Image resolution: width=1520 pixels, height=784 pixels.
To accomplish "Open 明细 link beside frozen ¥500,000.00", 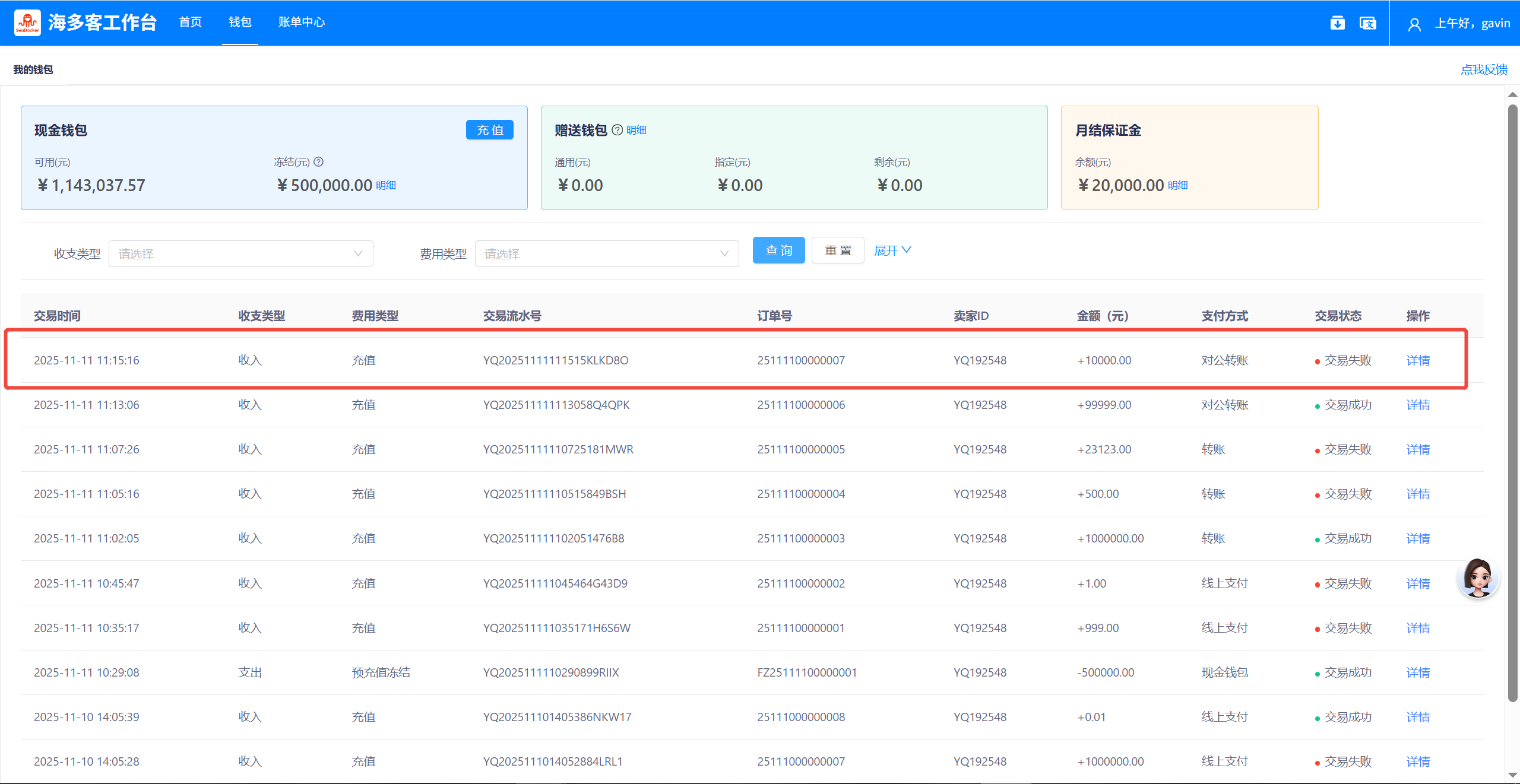I will (386, 185).
